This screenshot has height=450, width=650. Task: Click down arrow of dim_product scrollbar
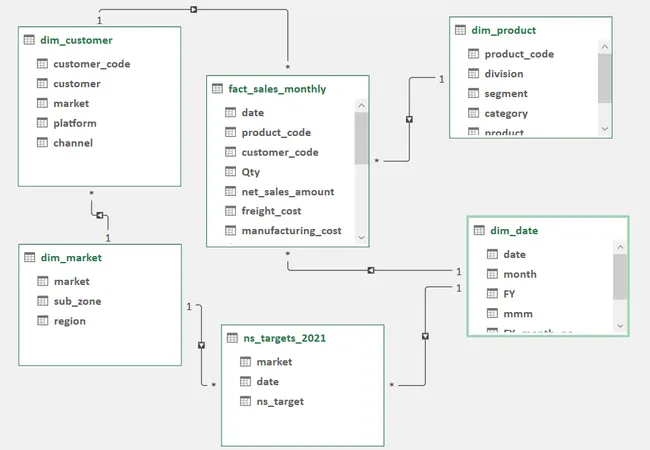pos(605,129)
